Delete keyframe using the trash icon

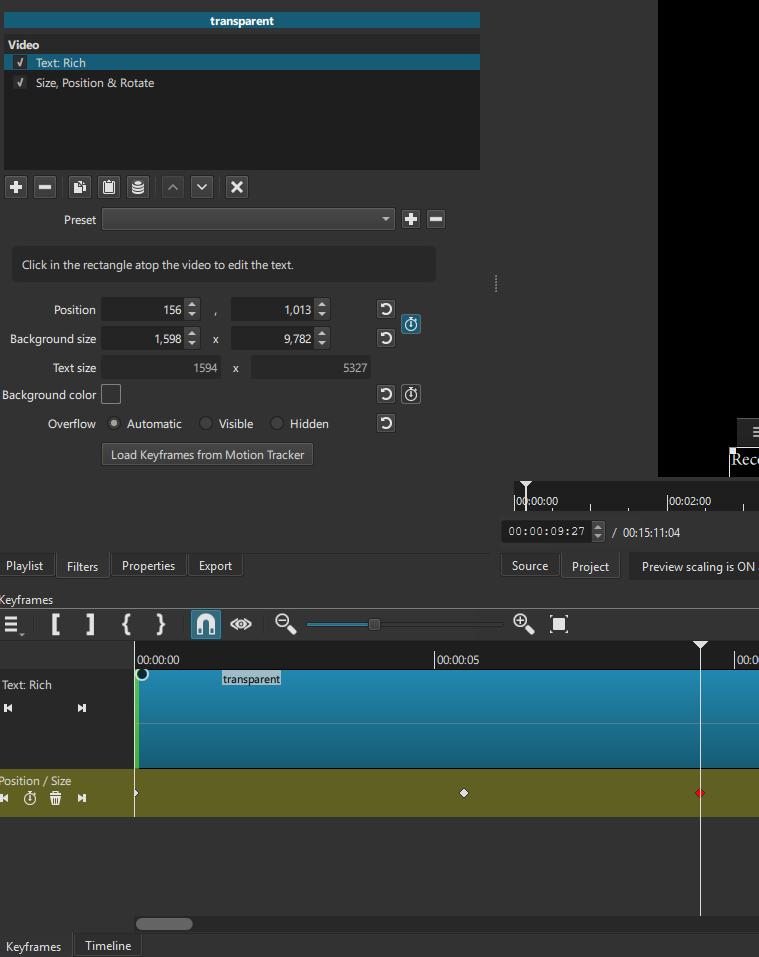coord(56,798)
